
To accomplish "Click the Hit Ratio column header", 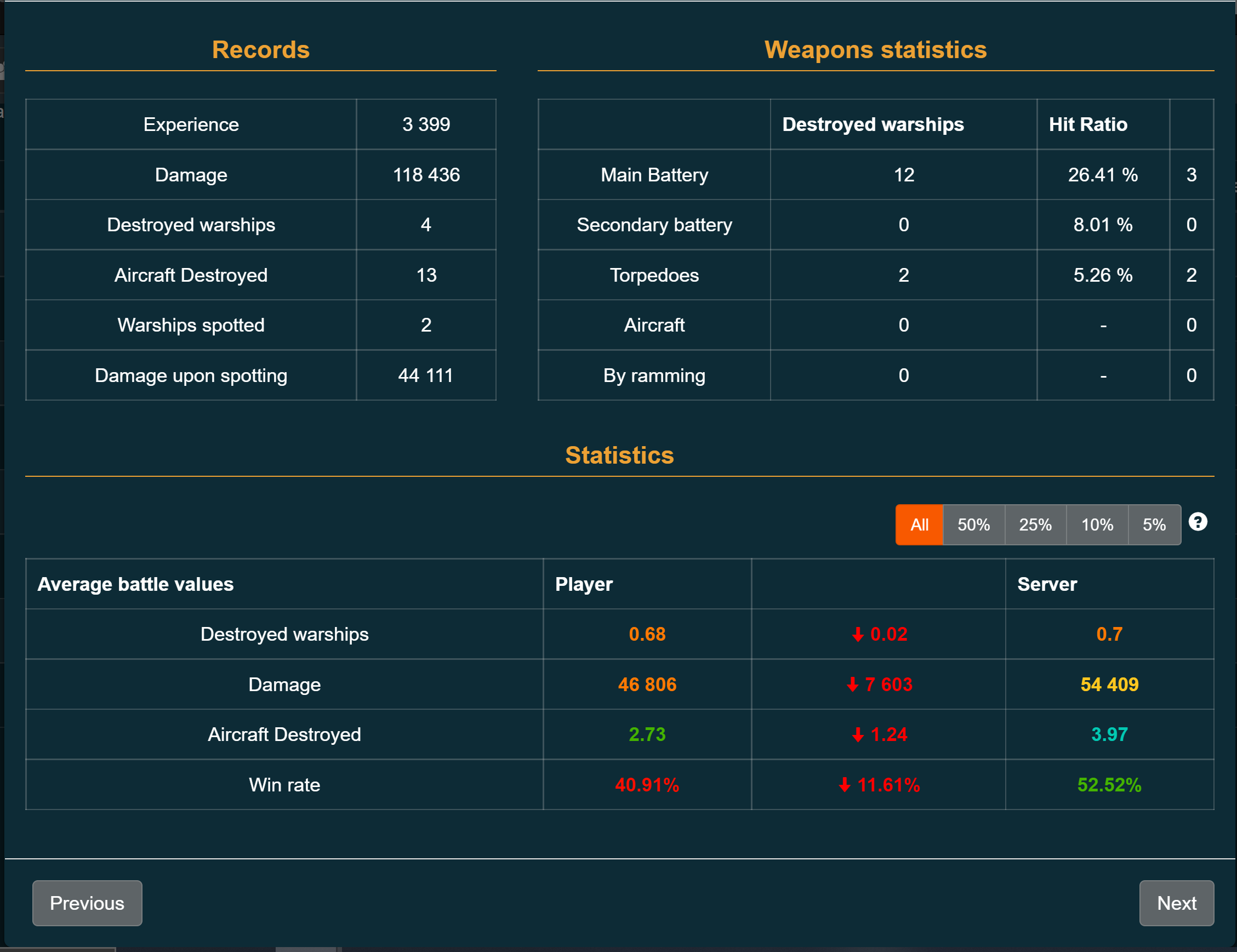I will coord(1087,124).
